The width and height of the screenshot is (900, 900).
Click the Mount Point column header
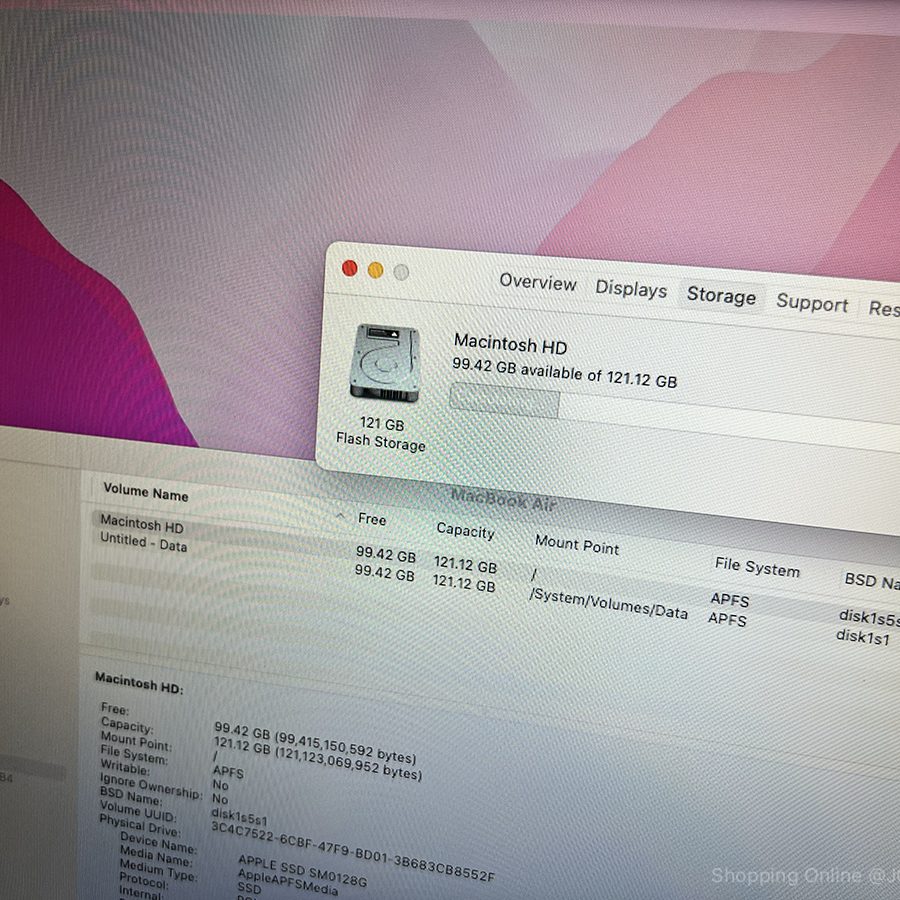tap(577, 545)
